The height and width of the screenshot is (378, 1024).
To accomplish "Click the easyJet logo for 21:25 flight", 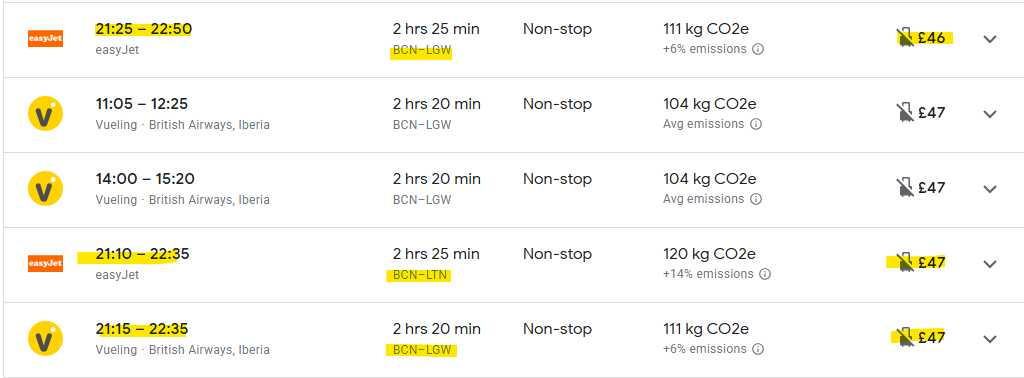I will tap(45, 39).
